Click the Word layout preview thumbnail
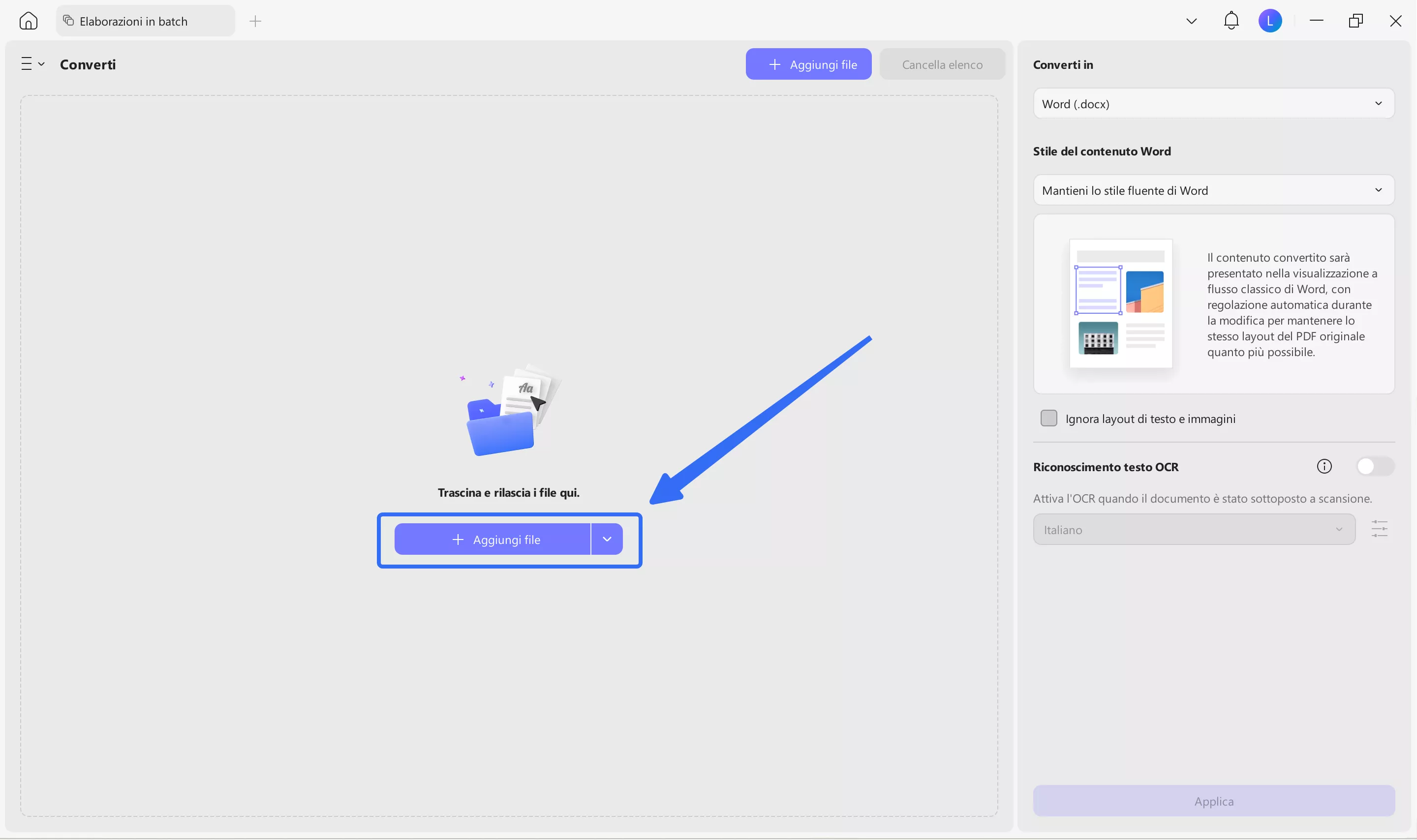The height and width of the screenshot is (840, 1417). (x=1120, y=303)
